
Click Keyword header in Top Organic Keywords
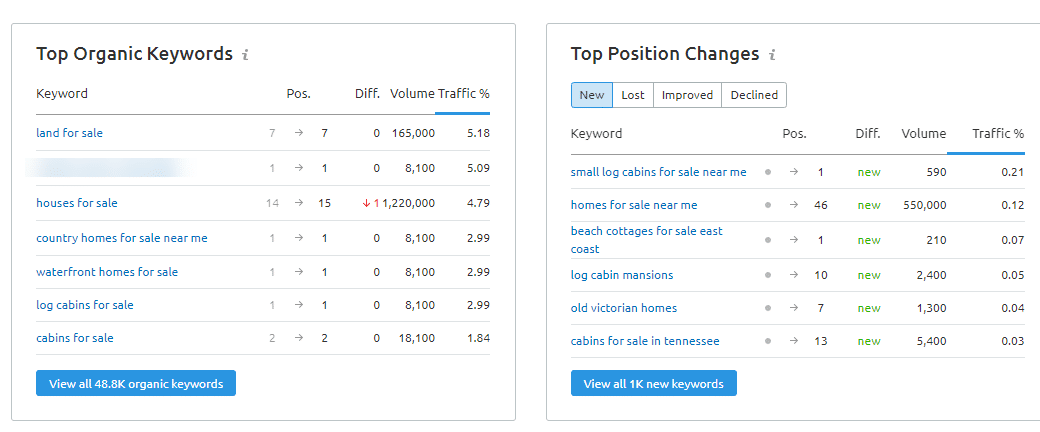(x=62, y=94)
